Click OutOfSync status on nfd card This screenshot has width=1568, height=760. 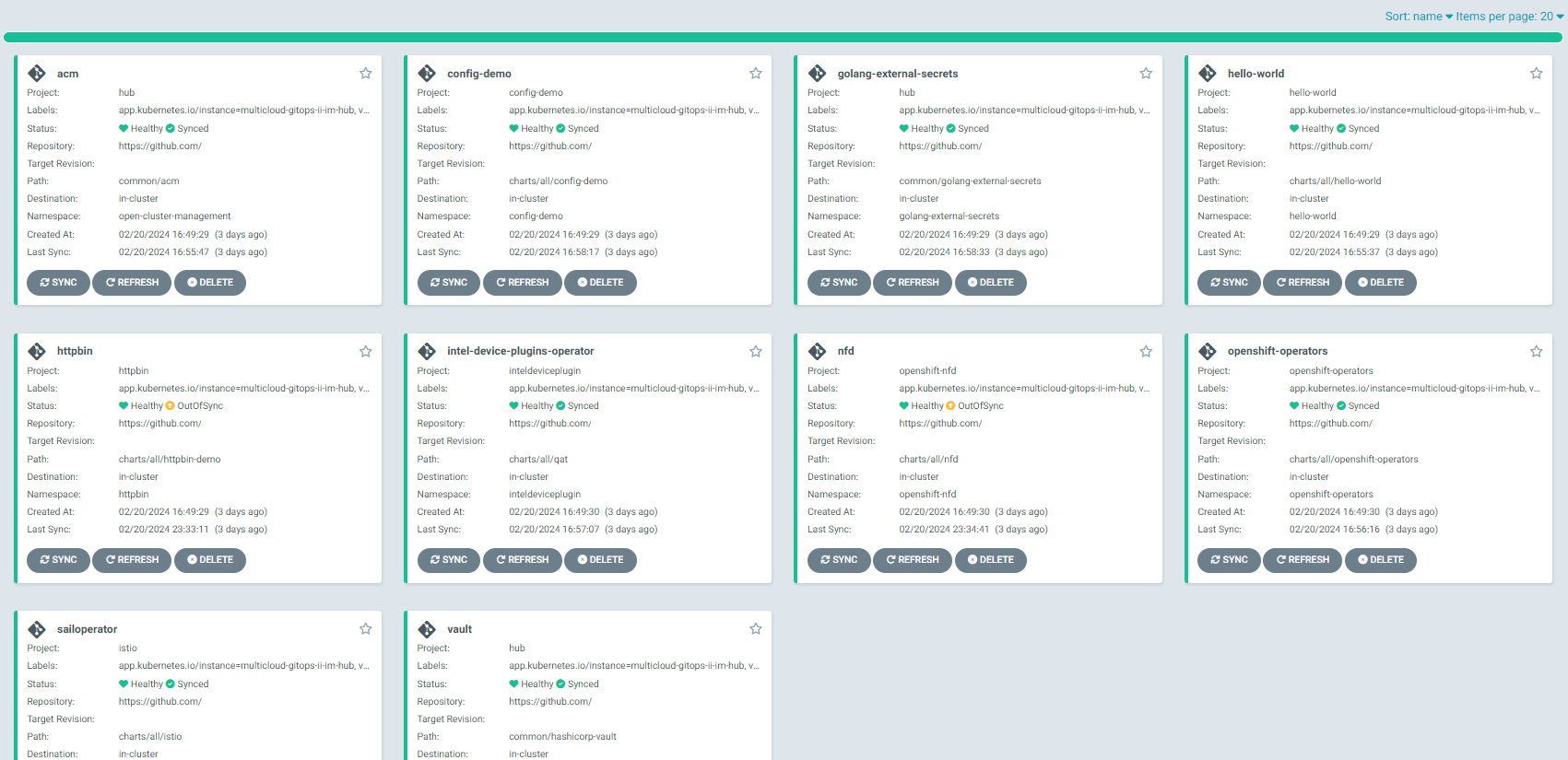pyautogui.click(x=975, y=406)
